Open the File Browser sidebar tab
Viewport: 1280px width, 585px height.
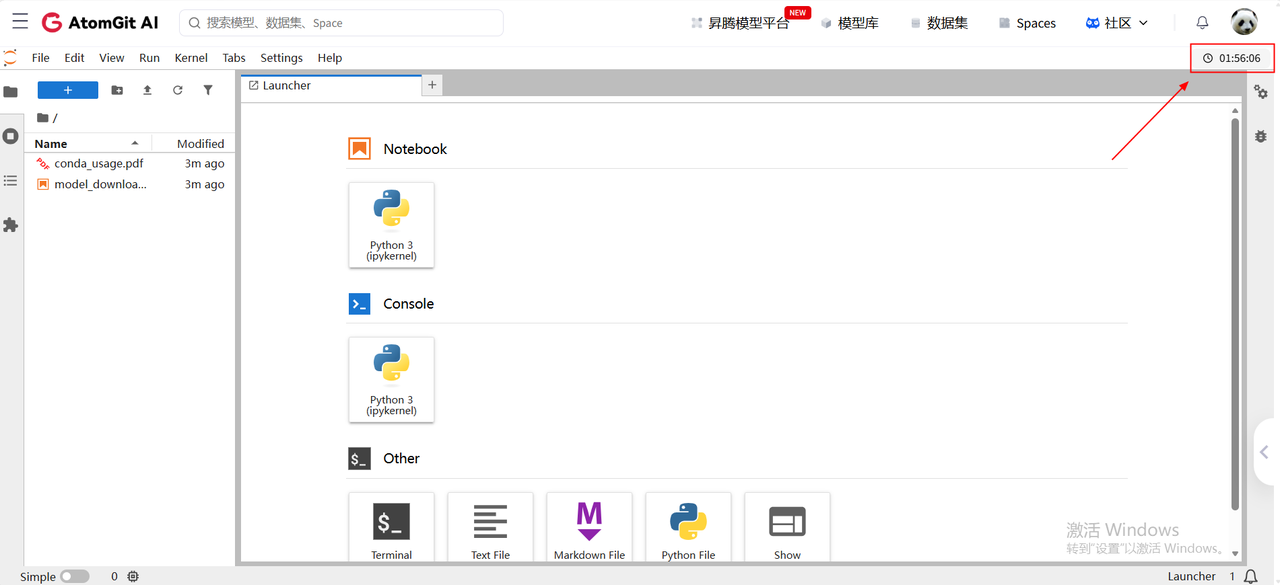(x=11, y=92)
